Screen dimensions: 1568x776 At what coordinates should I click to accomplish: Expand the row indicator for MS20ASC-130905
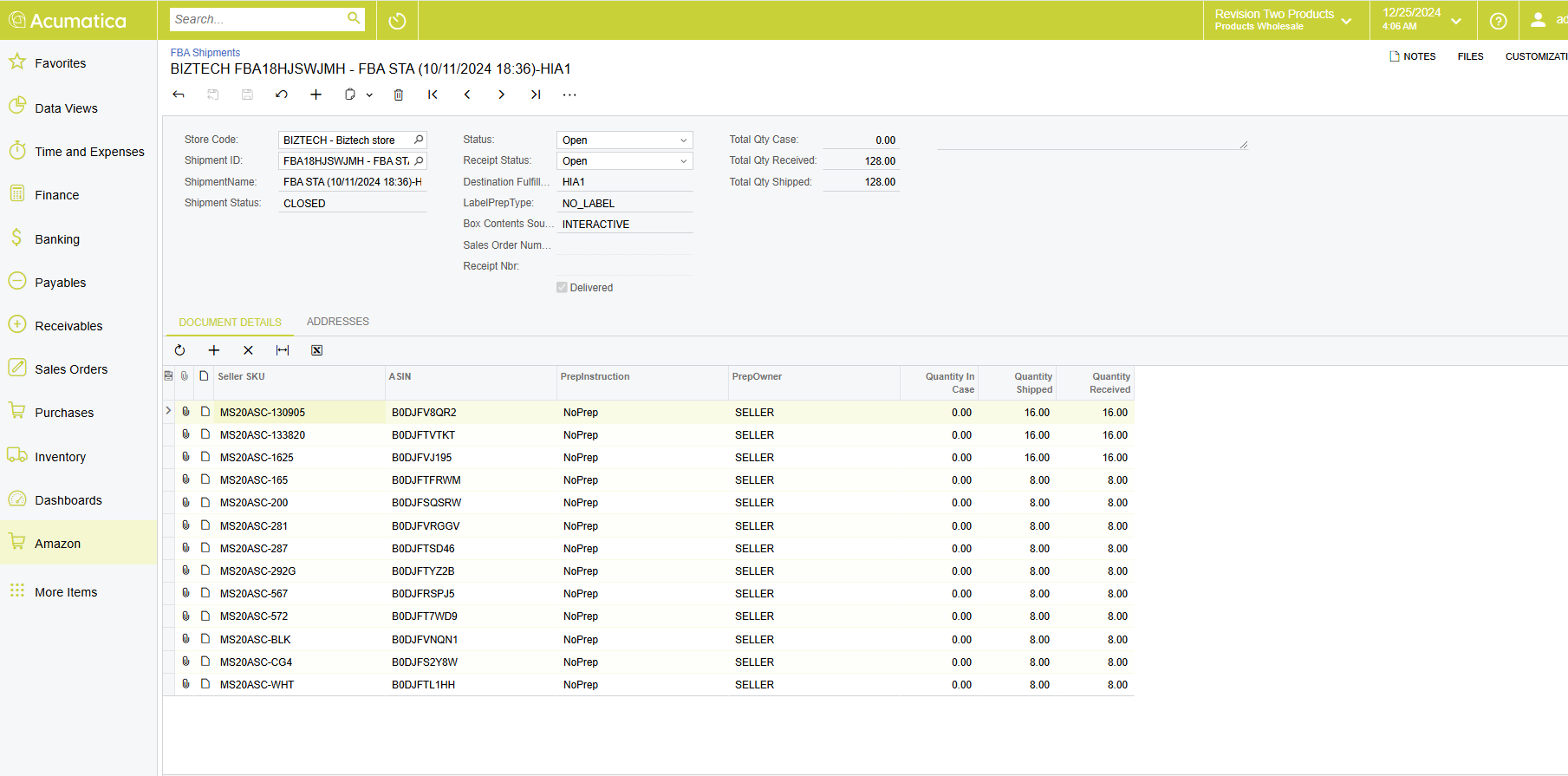point(168,411)
